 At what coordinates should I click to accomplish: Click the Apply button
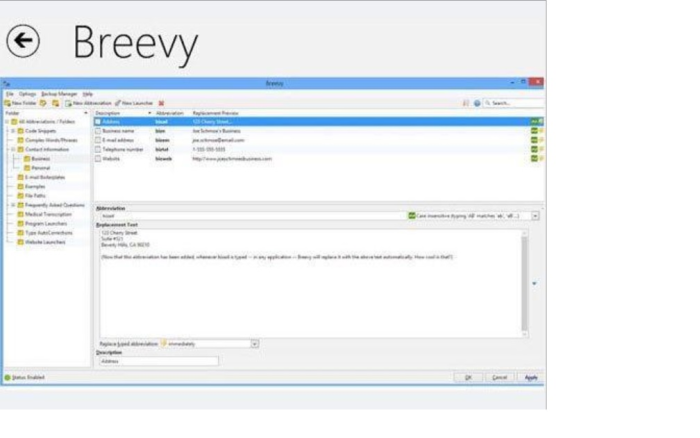(531, 378)
